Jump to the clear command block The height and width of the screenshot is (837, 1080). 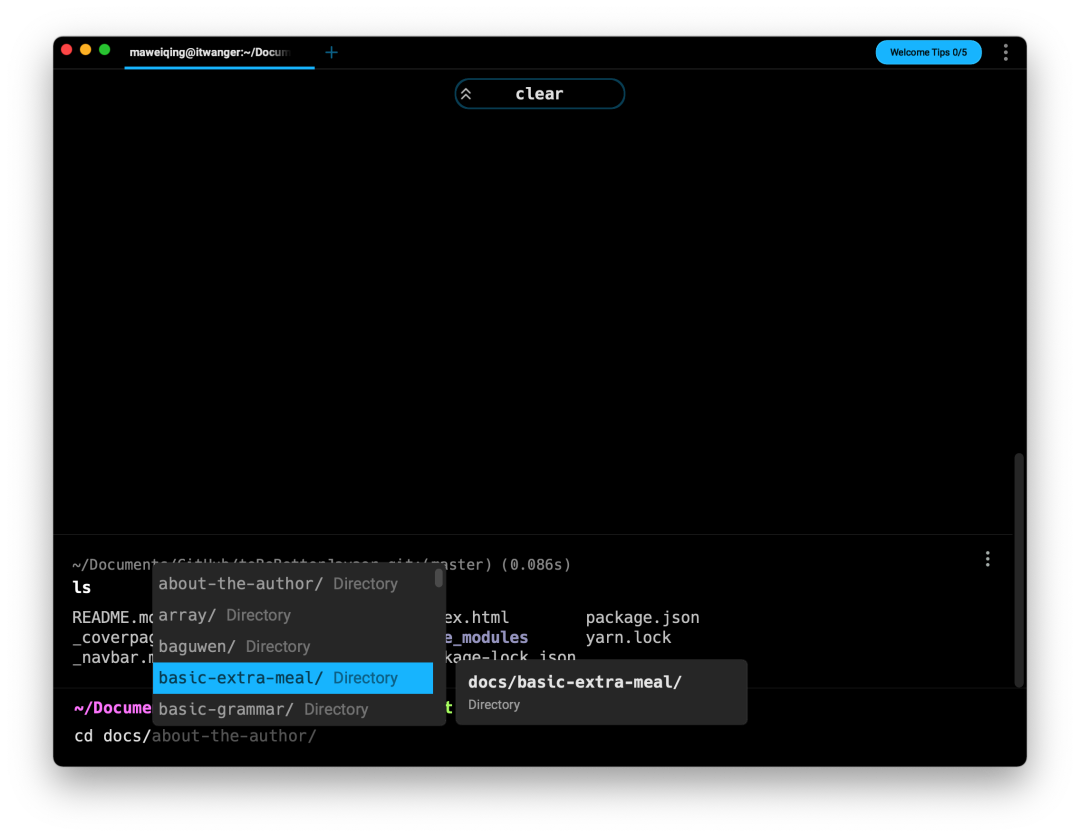(x=539, y=94)
